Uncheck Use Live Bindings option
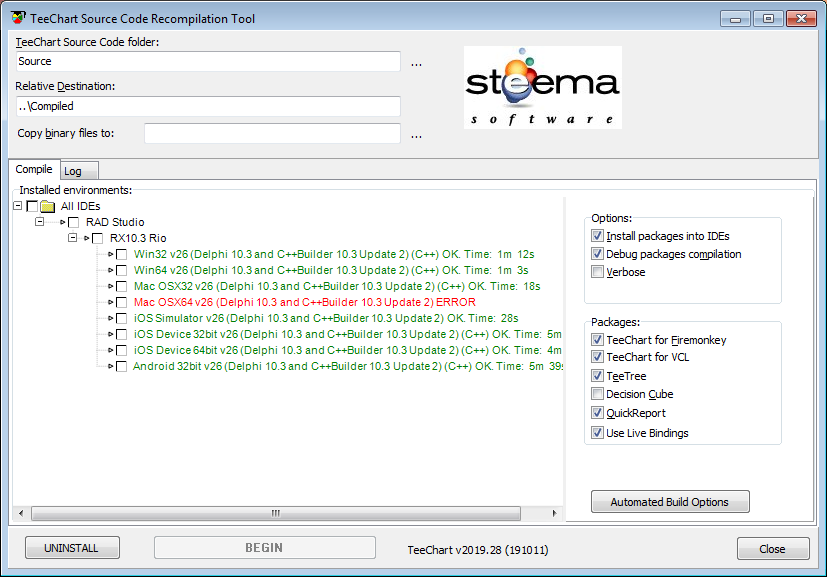The width and height of the screenshot is (827, 577). pyautogui.click(x=597, y=432)
